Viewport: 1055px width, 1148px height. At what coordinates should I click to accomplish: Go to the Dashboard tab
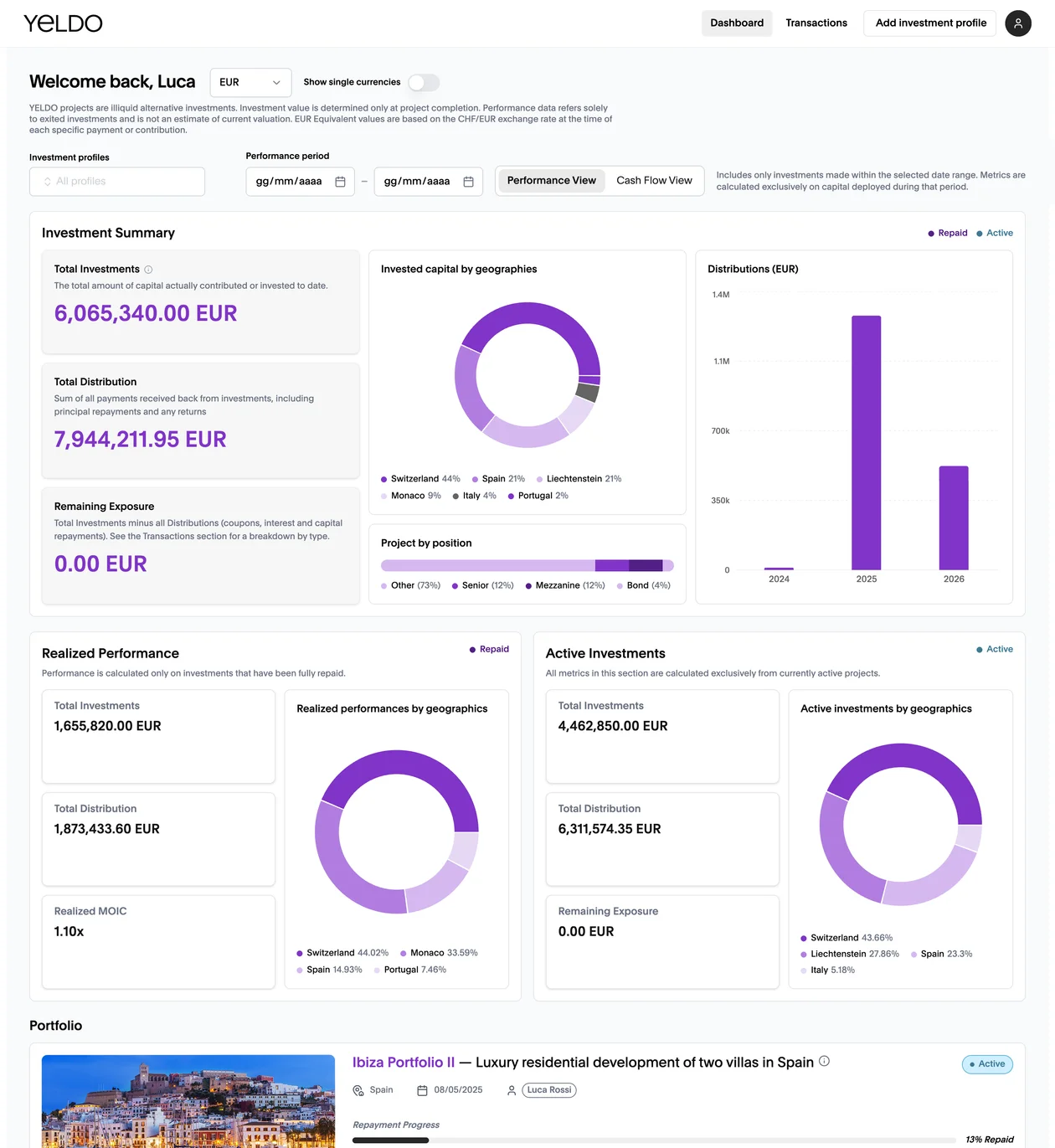[x=737, y=23]
